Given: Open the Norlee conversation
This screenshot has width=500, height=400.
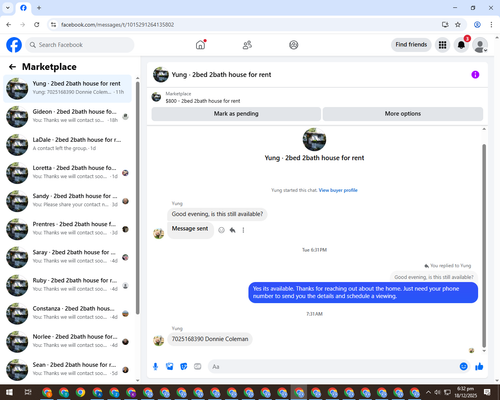Looking at the screenshot, I should pos(67,342).
